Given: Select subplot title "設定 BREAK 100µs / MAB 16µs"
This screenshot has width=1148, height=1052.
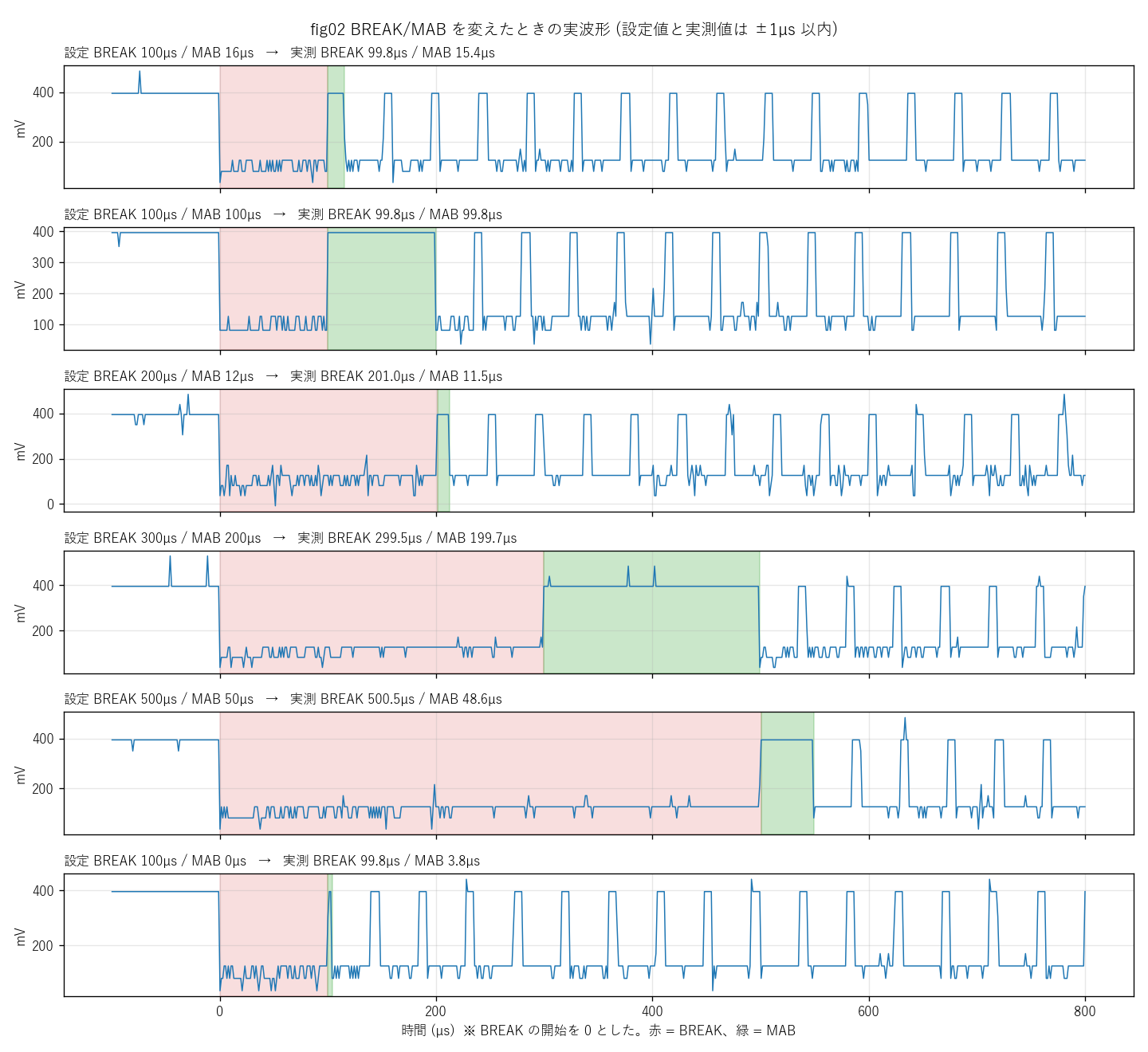Looking at the screenshot, I should [159, 53].
